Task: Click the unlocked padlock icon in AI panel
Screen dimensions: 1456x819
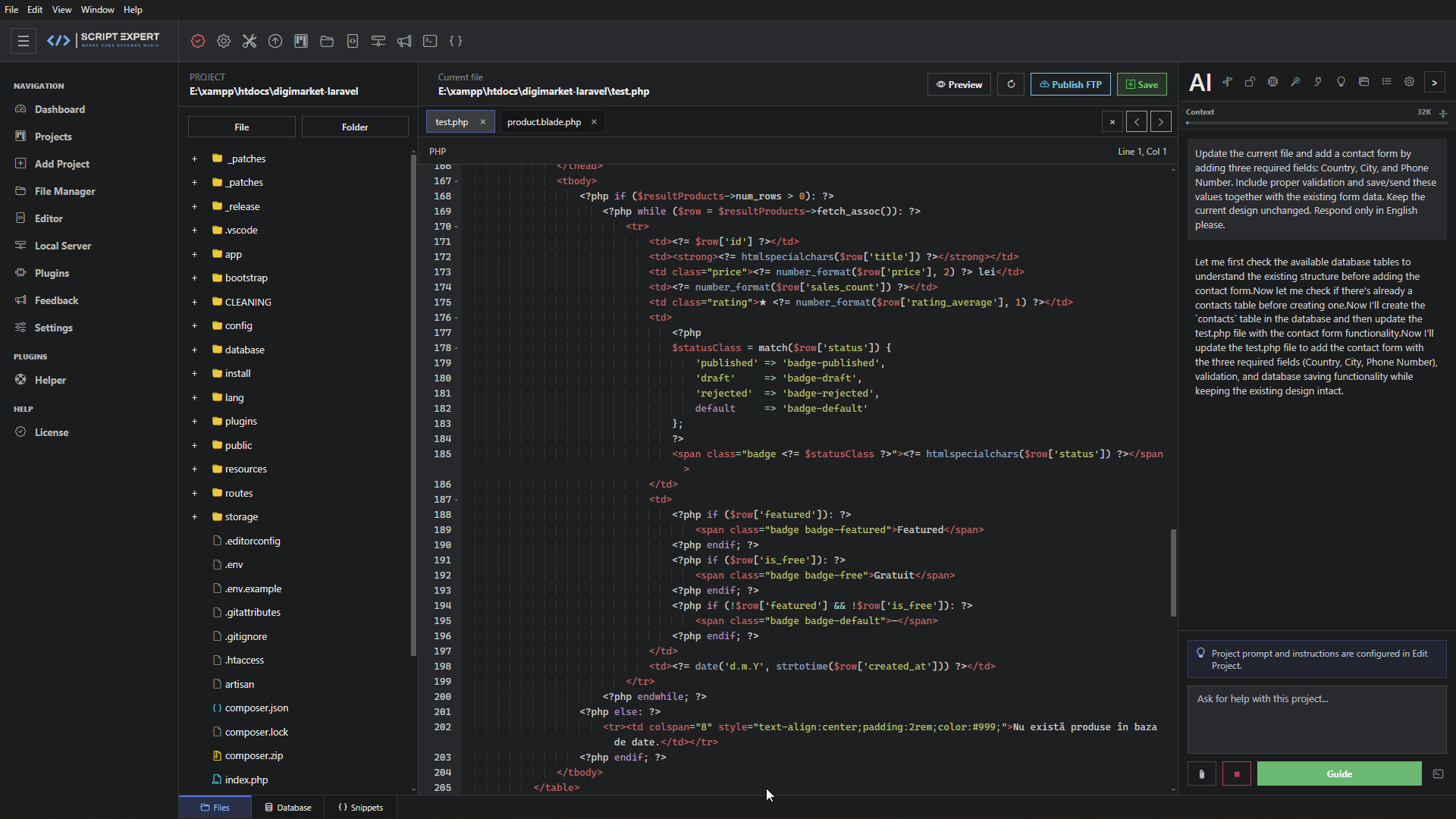Action: pos(1250,82)
